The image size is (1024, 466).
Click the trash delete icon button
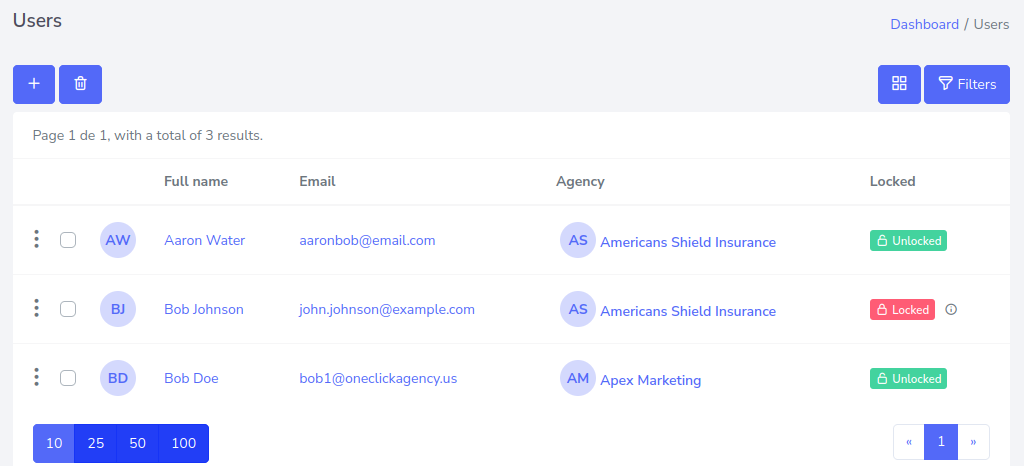[80, 84]
